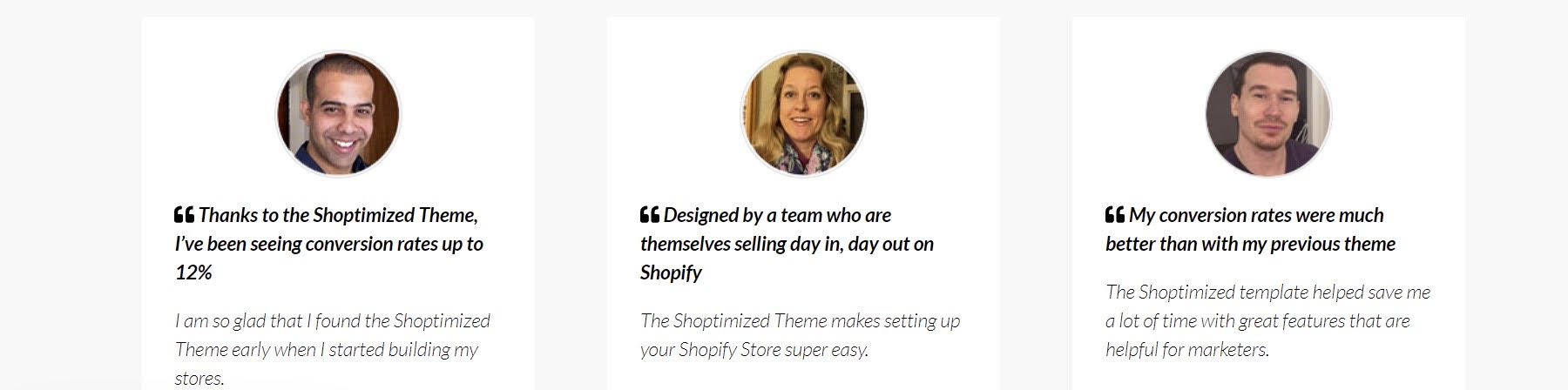1568x390 pixels.
Task: Click quote mark icon before 'Designed by a team'
Action: [649, 214]
